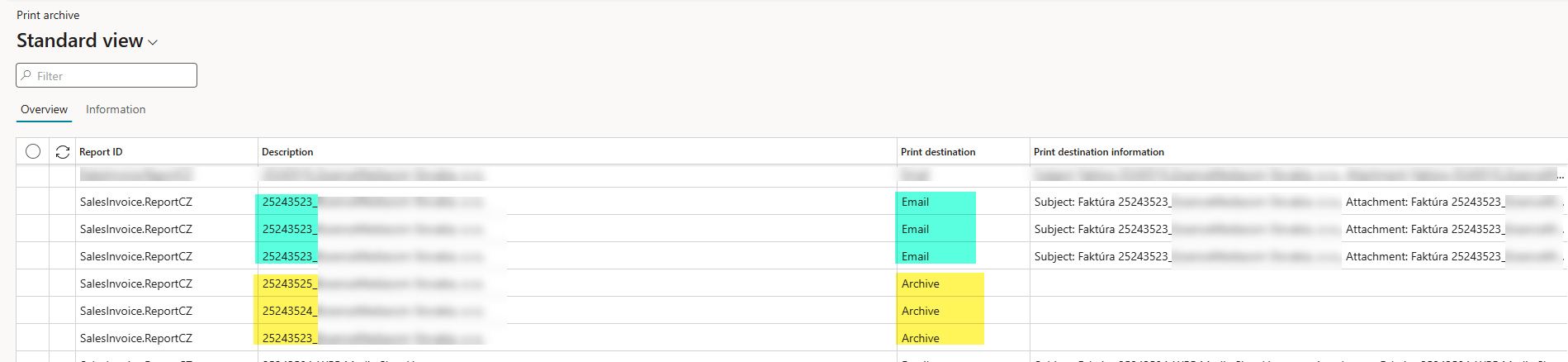Open the Print destination column header menu
This screenshot has width=1568, height=362.
click(x=938, y=152)
